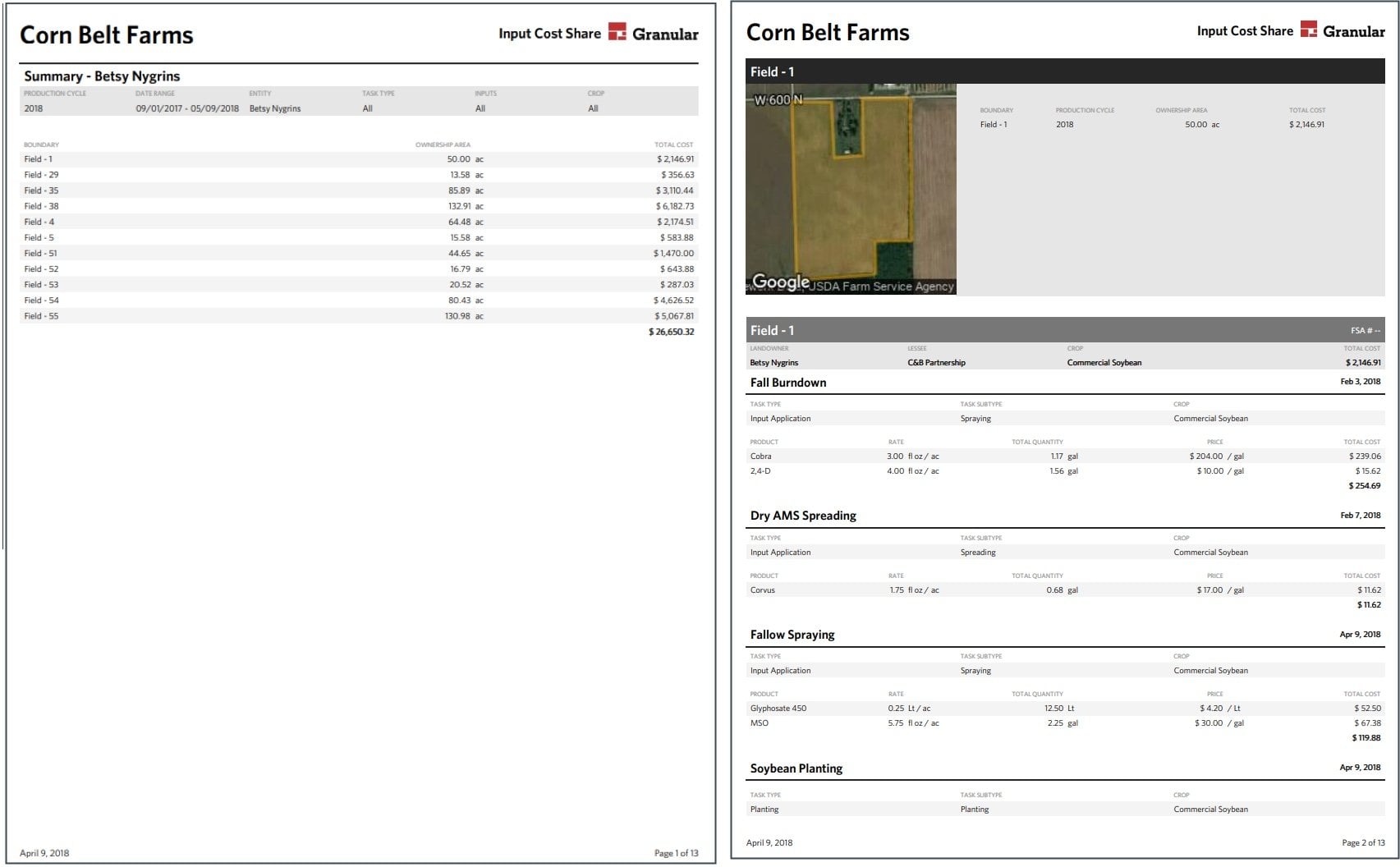Select the Glyphosate 450 product row
The width and height of the screenshot is (1400, 867).
click(x=1065, y=709)
